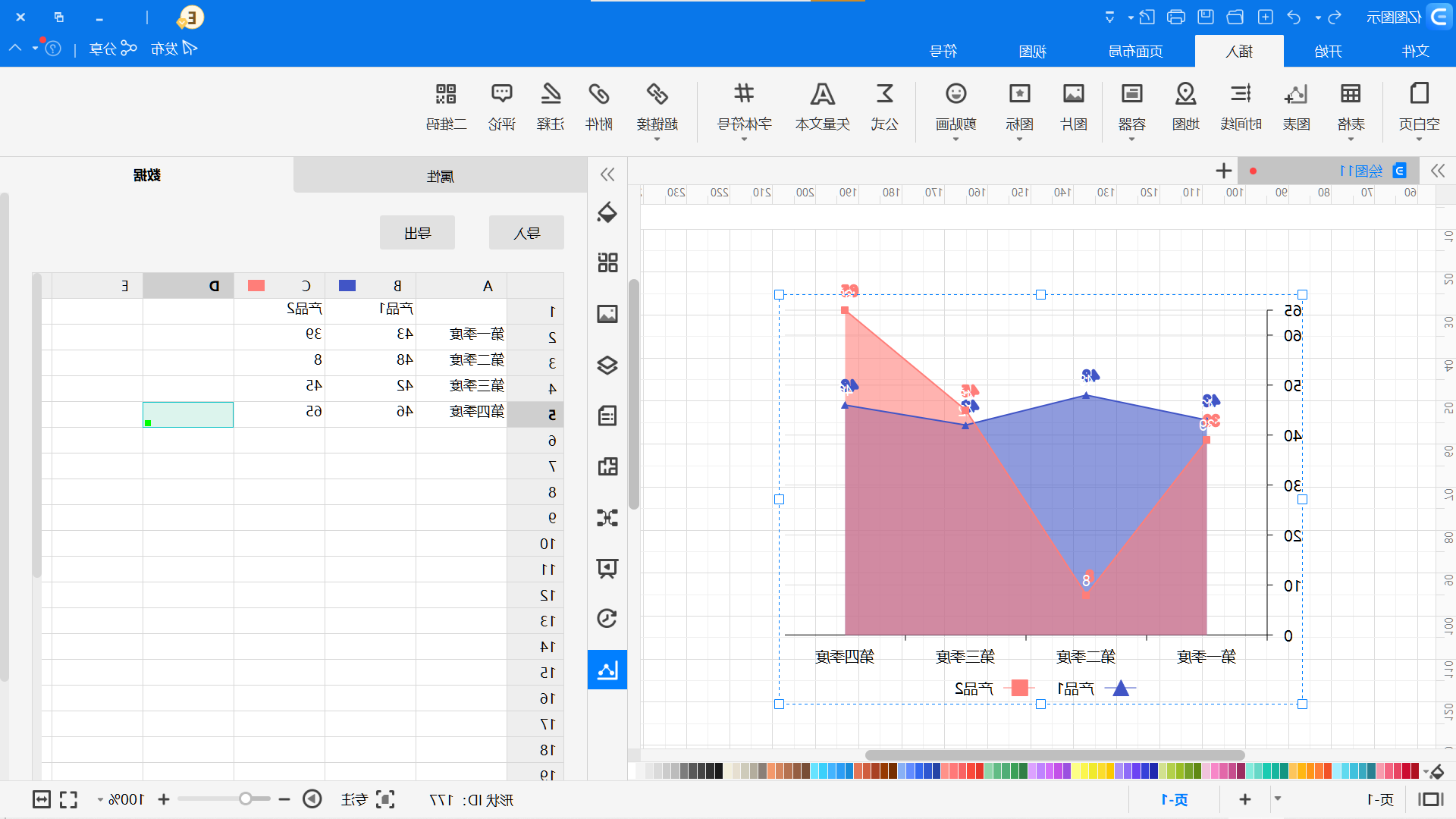Screen dimensions: 1456x819
Task: Add an attachment (附件)
Action: [598, 106]
